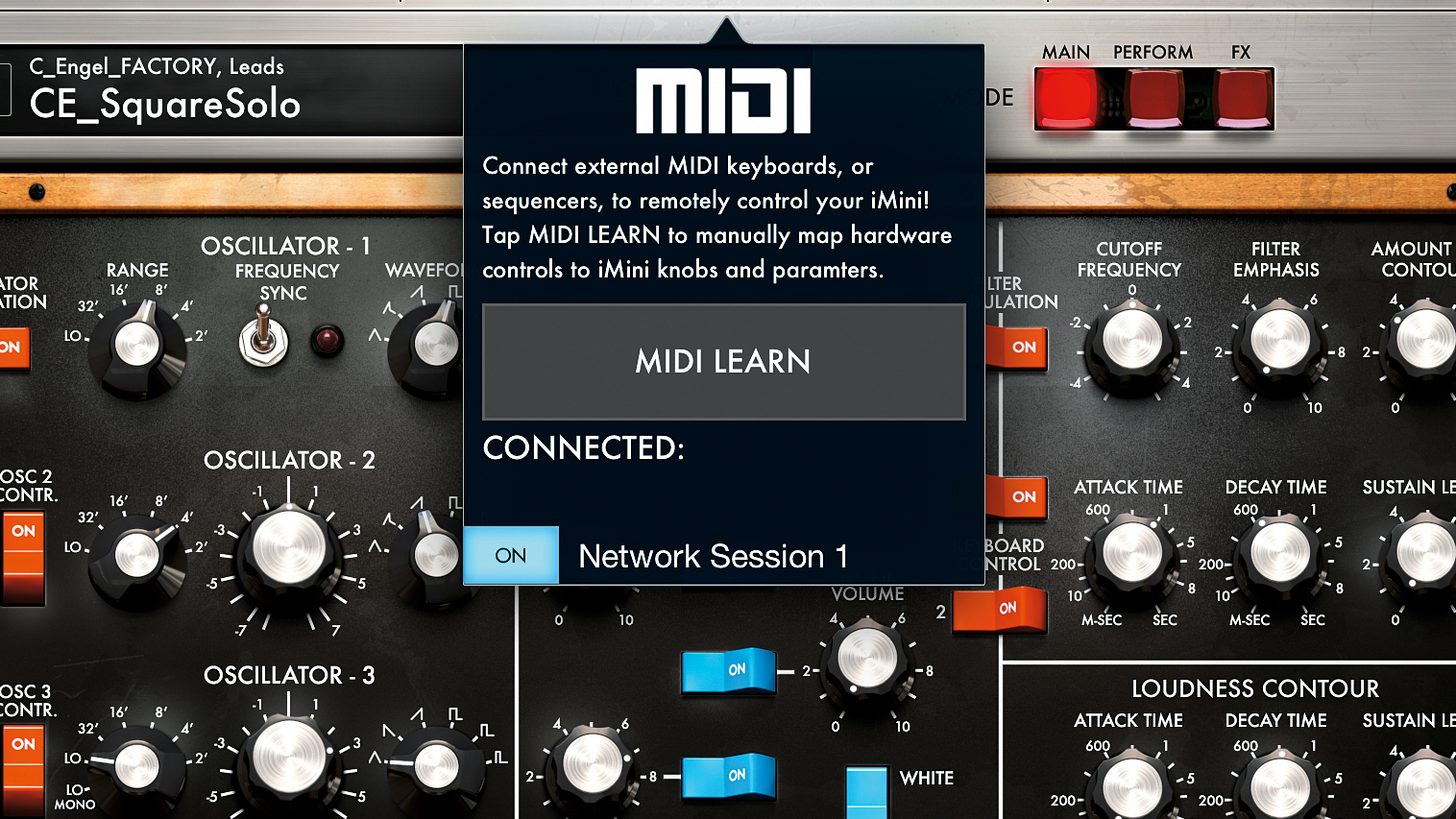Toggle the Filter Modulation orange ON switch

tap(1016, 348)
